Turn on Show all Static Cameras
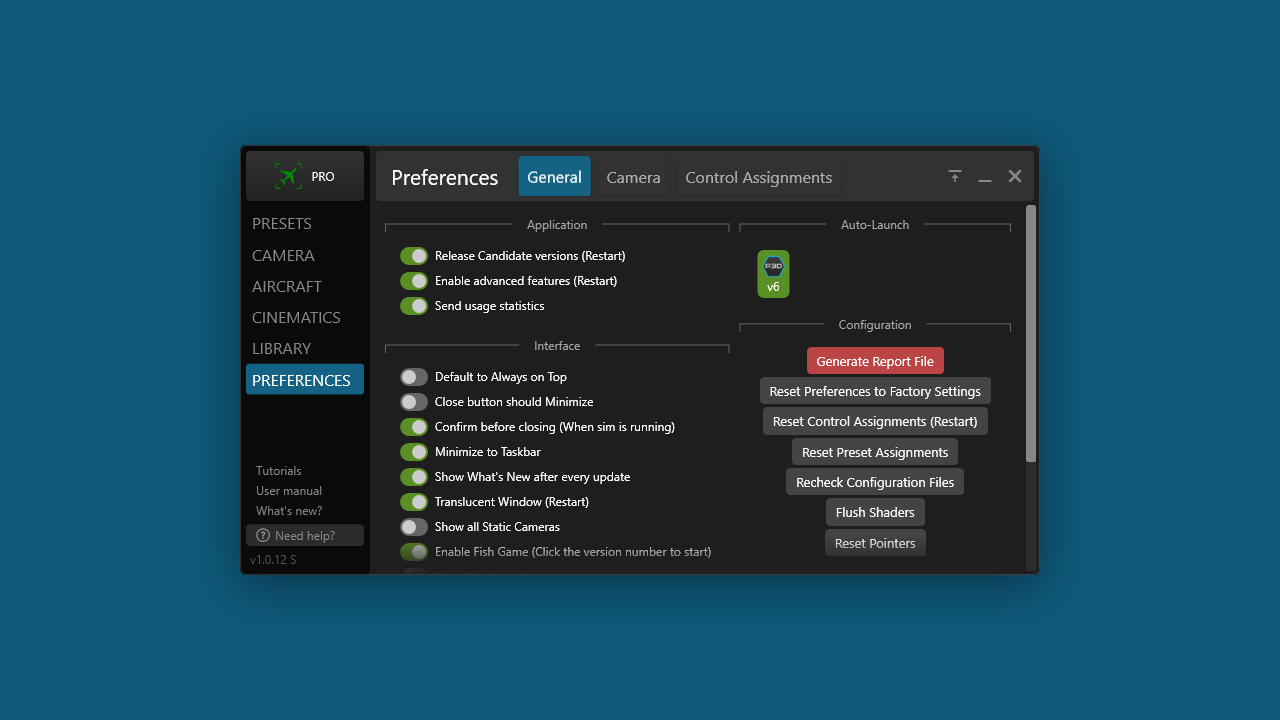The height and width of the screenshot is (720, 1280). point(414,527)
